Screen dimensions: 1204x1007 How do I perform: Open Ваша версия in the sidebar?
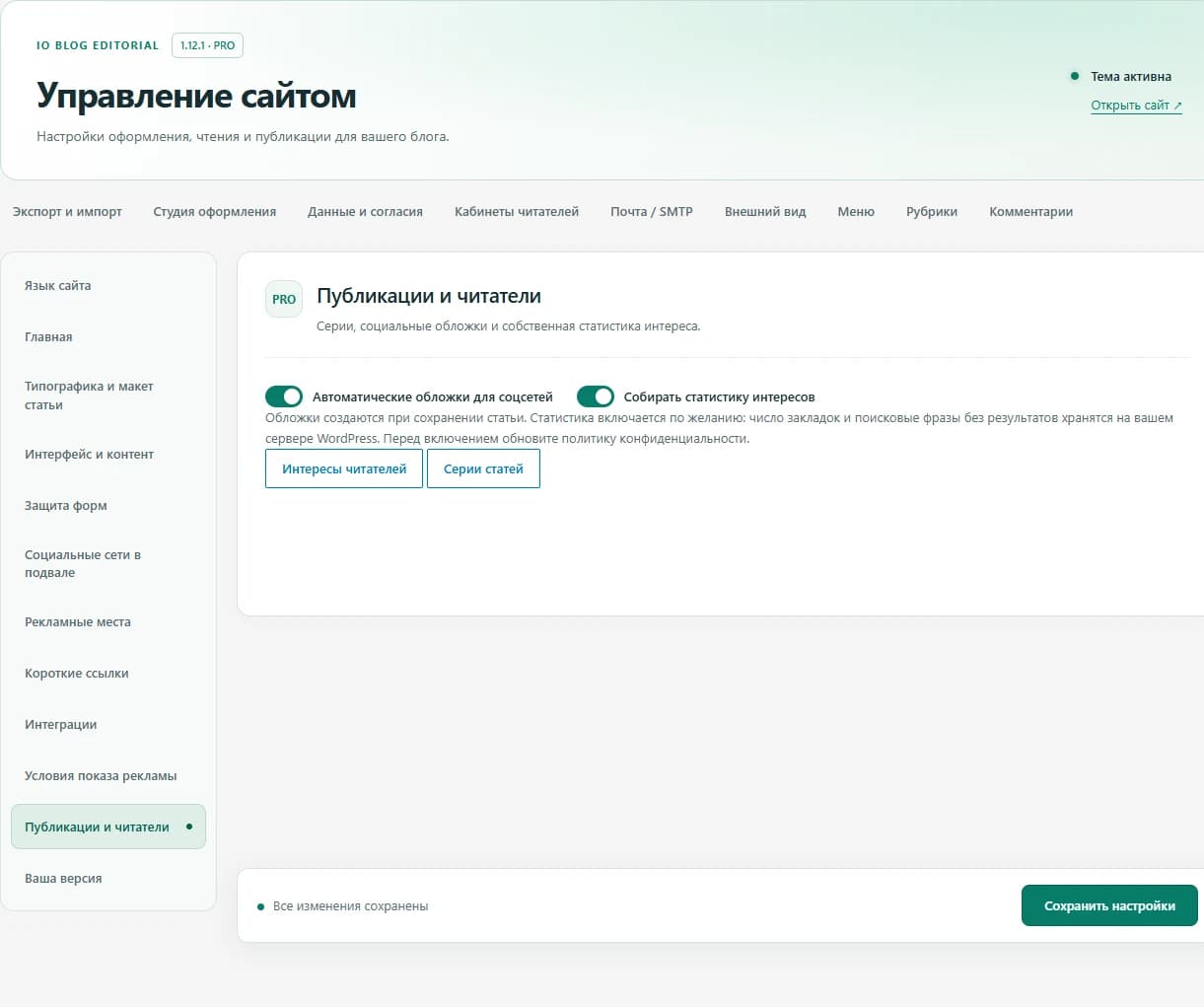(108, 879)
